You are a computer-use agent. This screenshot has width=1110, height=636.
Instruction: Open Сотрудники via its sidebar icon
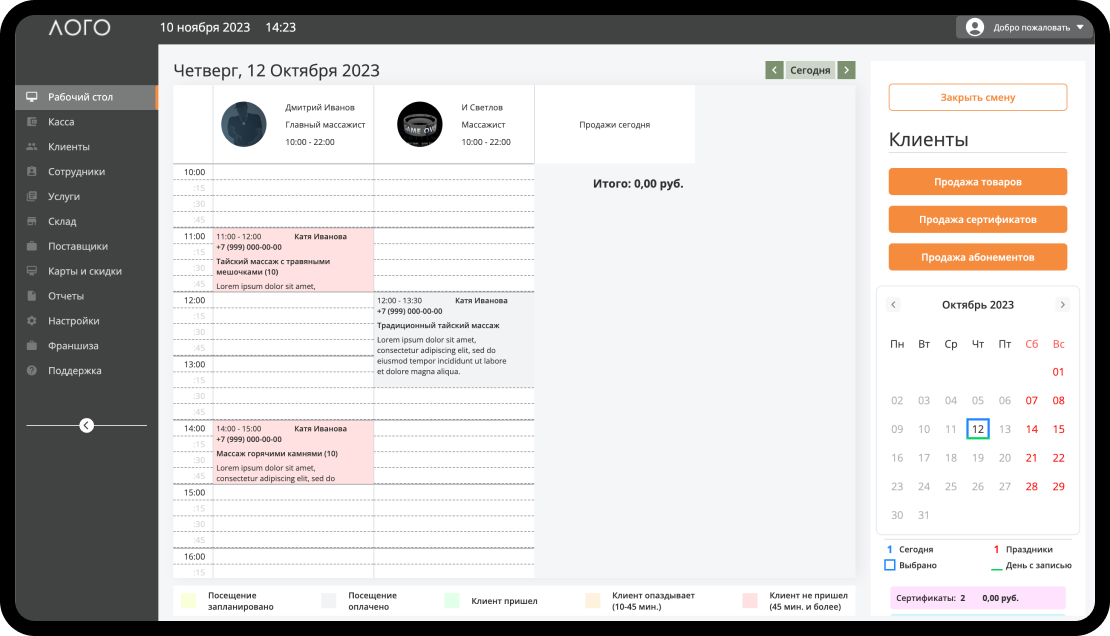coord(32,172)
